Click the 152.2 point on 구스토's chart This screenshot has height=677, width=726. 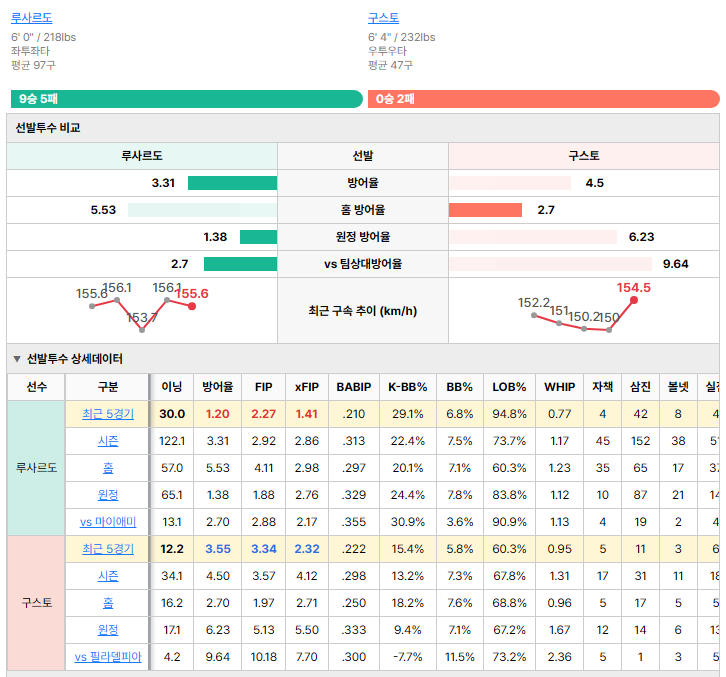point(534,315)
